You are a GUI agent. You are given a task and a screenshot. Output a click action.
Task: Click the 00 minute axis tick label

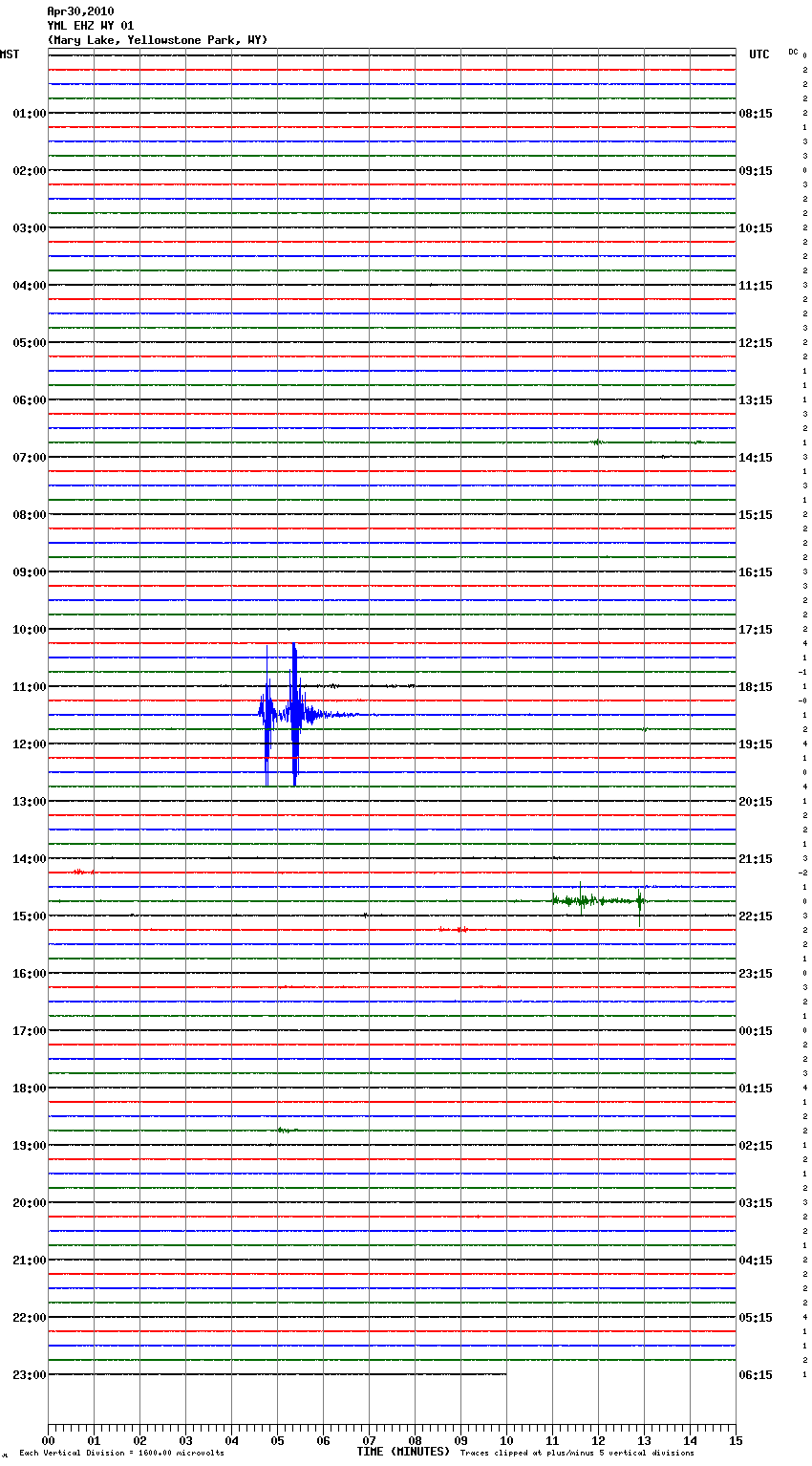point(48,1441)
